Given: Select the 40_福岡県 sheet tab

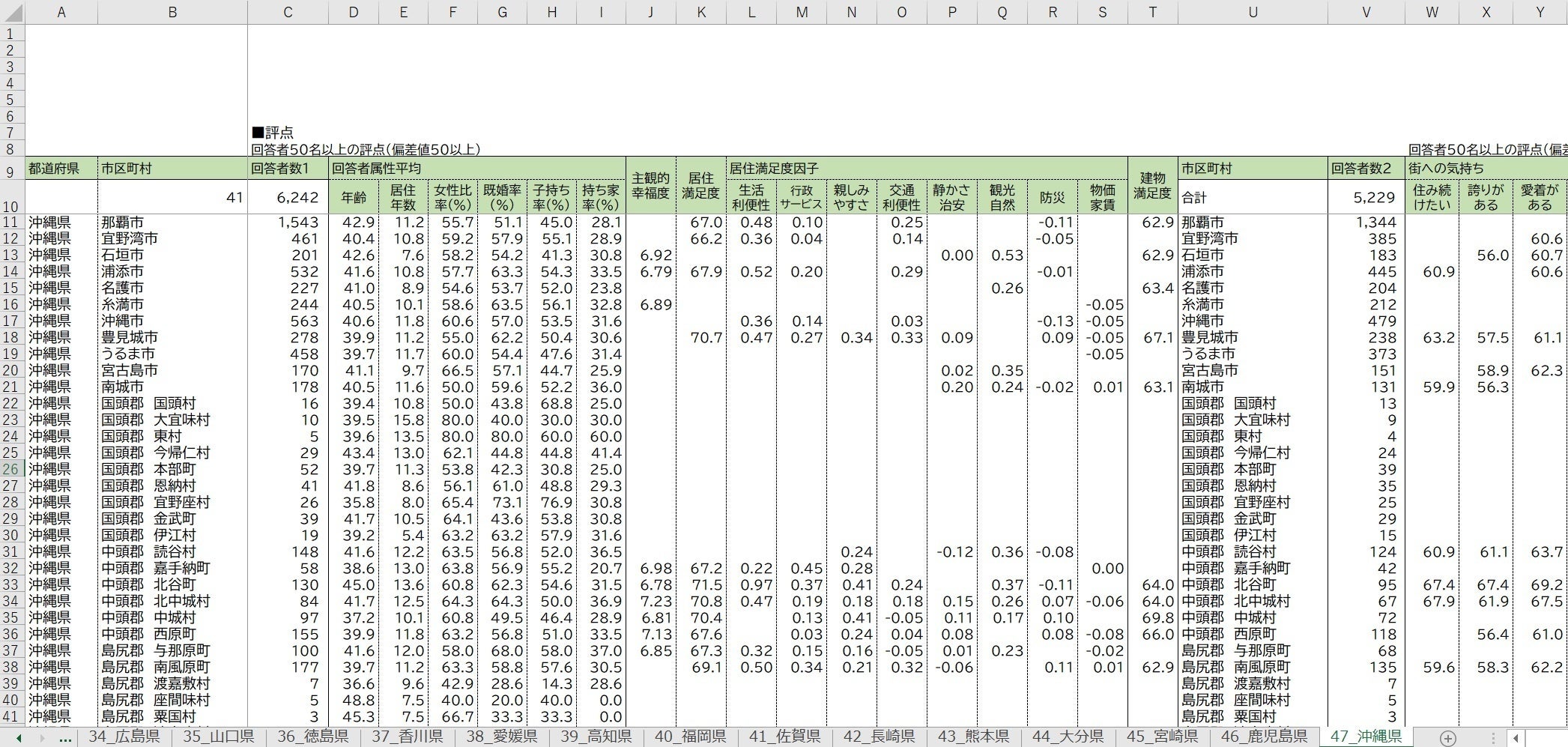Looking at the screenshot, I should [691, 737].
